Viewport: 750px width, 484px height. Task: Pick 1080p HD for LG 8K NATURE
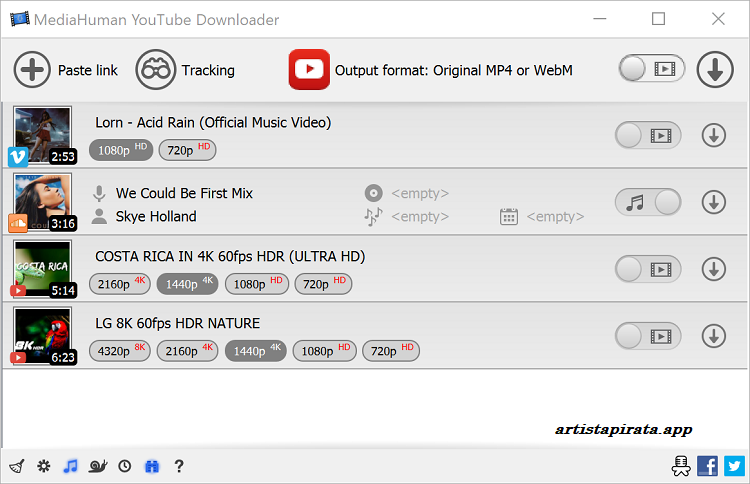(x=325, y=351)
